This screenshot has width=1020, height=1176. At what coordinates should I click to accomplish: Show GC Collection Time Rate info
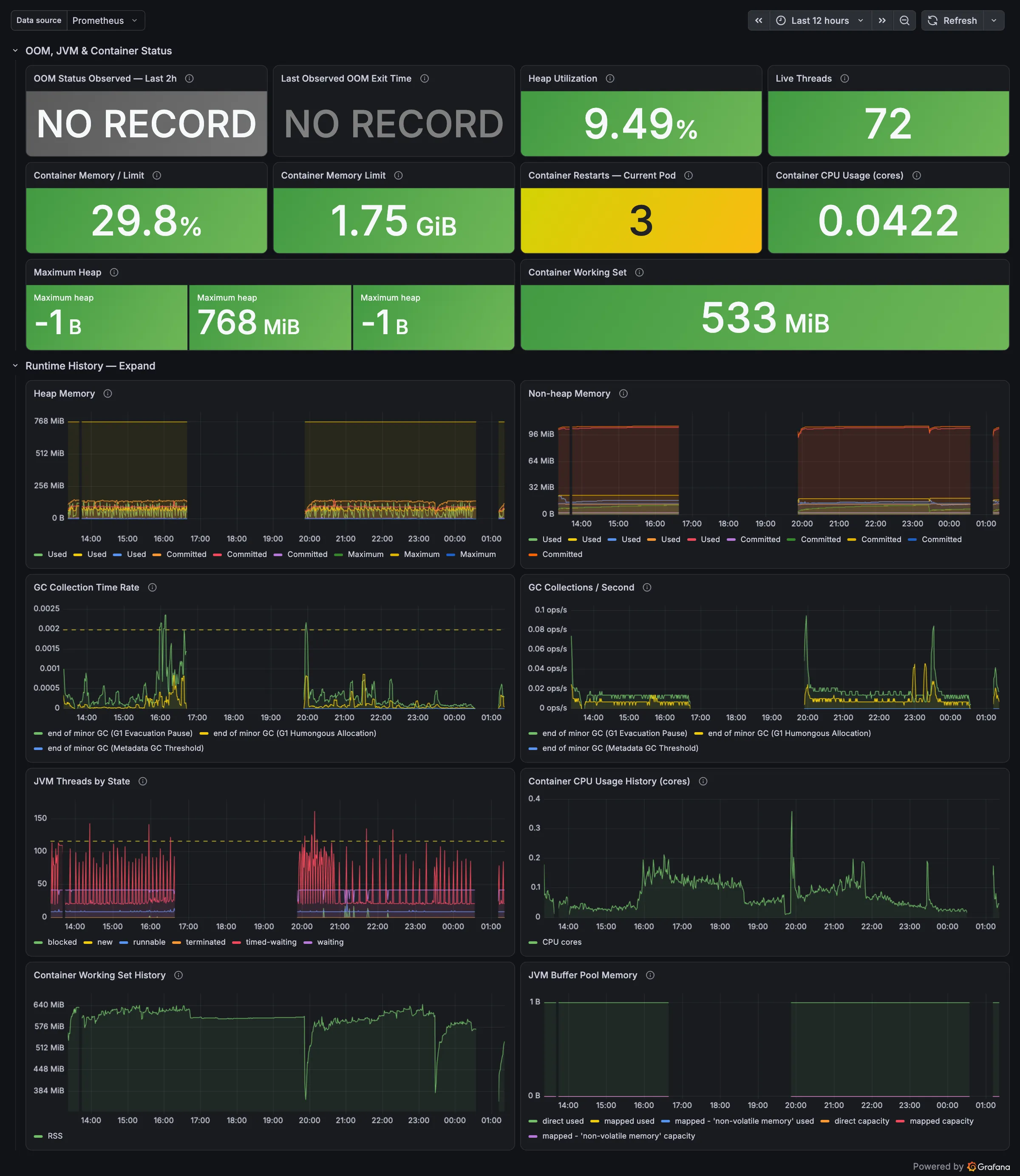click(x=152, y=587)
